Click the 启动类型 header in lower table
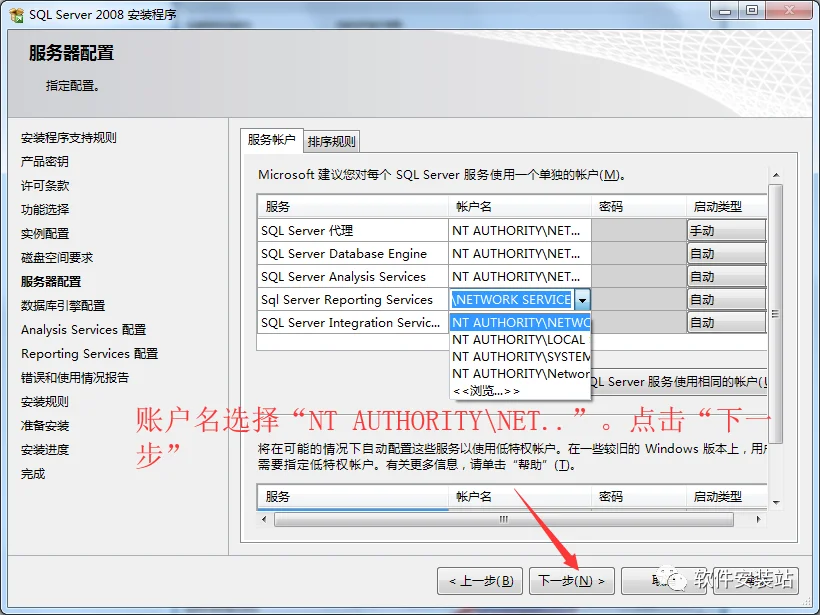Screen dimensions: 820x615 pos(727,497)
